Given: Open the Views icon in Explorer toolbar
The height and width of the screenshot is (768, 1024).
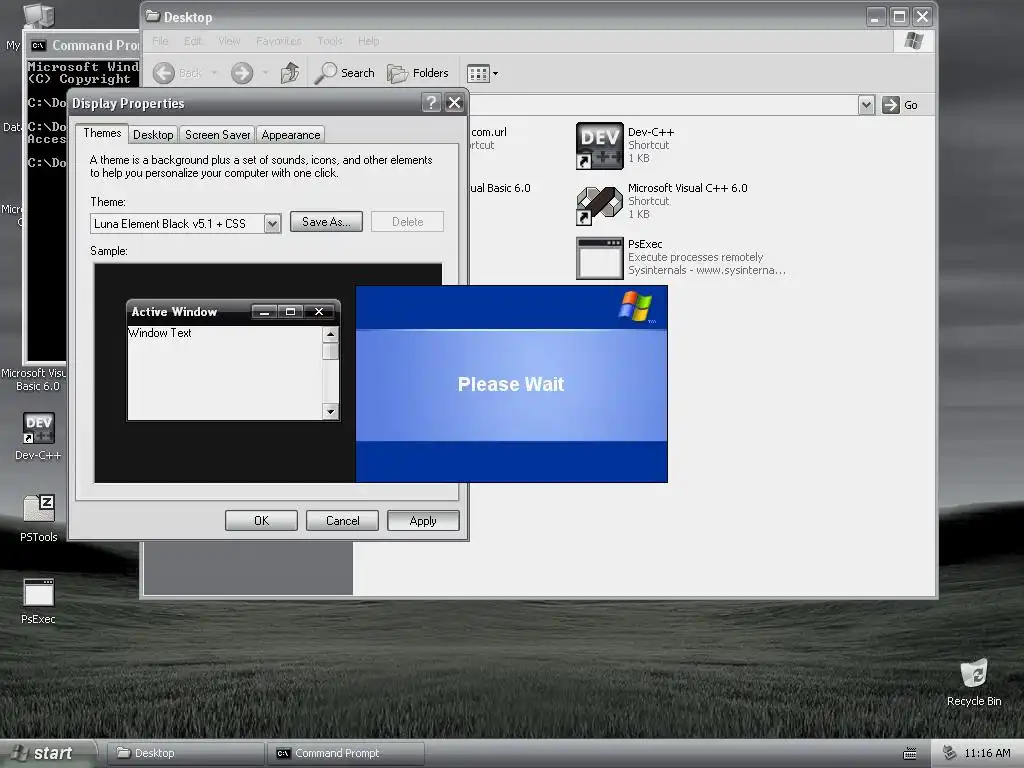Looking at the screenshot, I should point(478,74).
